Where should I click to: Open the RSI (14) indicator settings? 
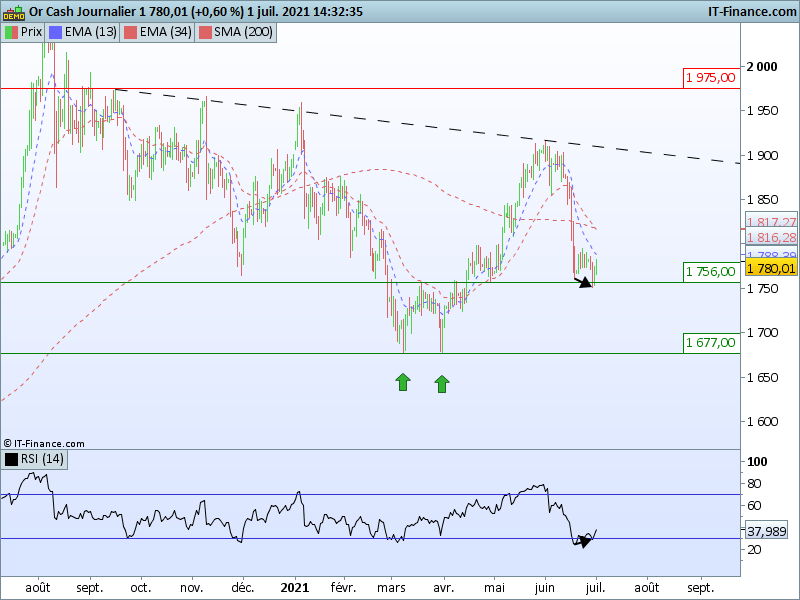coord(42,459)
